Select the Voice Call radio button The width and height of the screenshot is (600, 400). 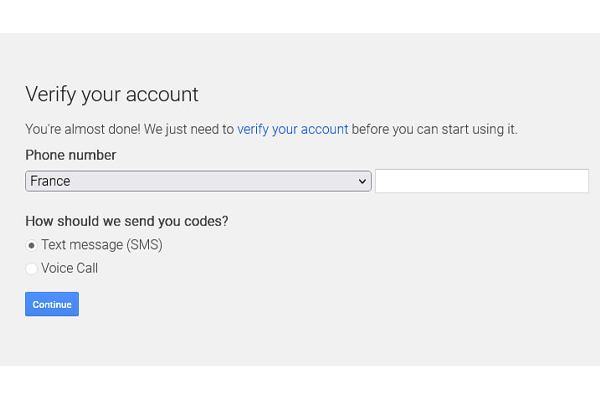pos(31,268)
